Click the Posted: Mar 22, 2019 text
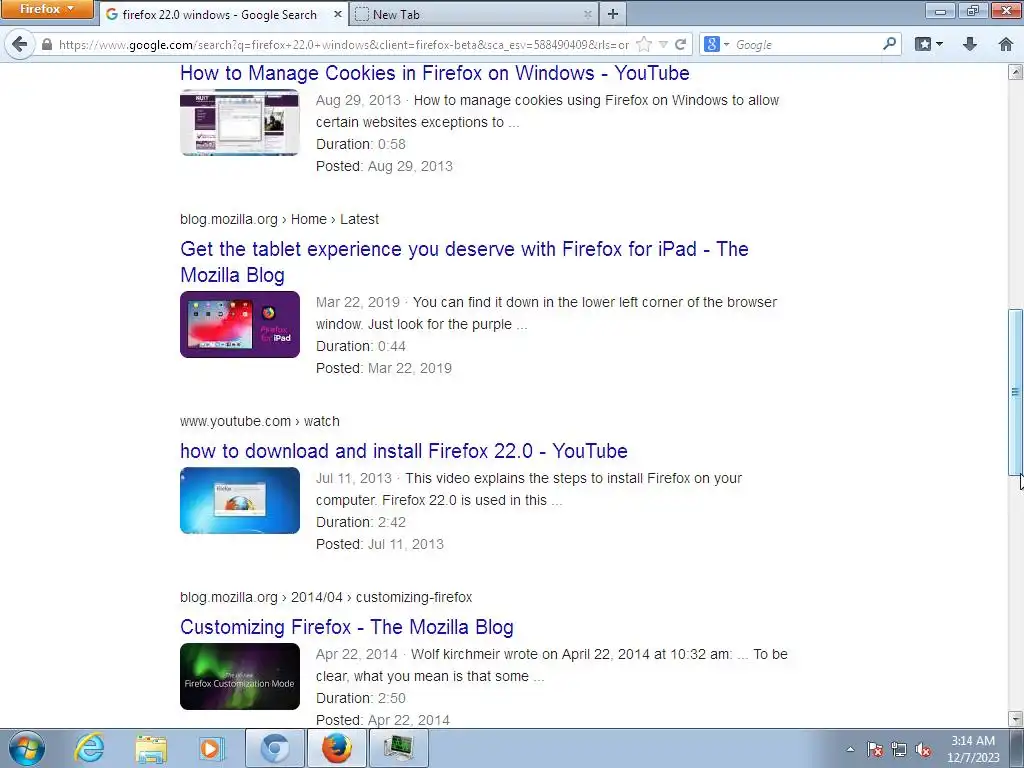The width and height of the screenshot is (1024, 768). (384, 368)
